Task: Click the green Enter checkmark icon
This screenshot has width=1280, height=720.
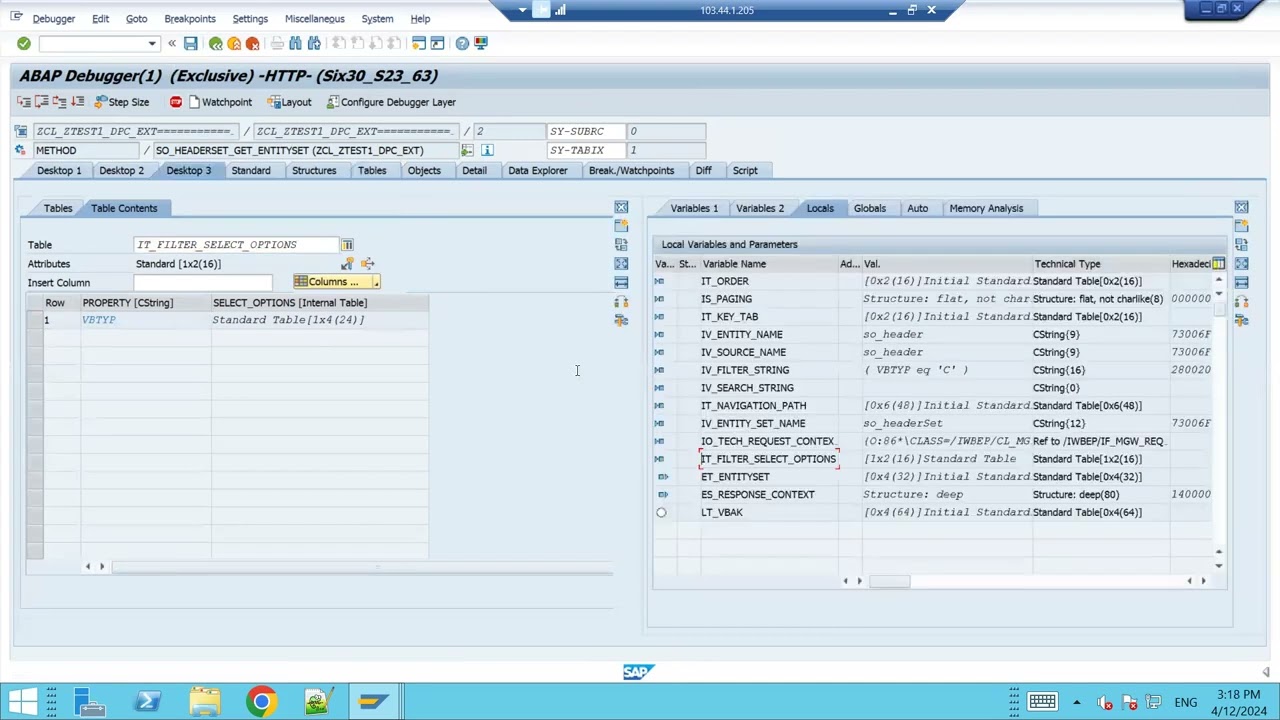Action: [24, 43]
